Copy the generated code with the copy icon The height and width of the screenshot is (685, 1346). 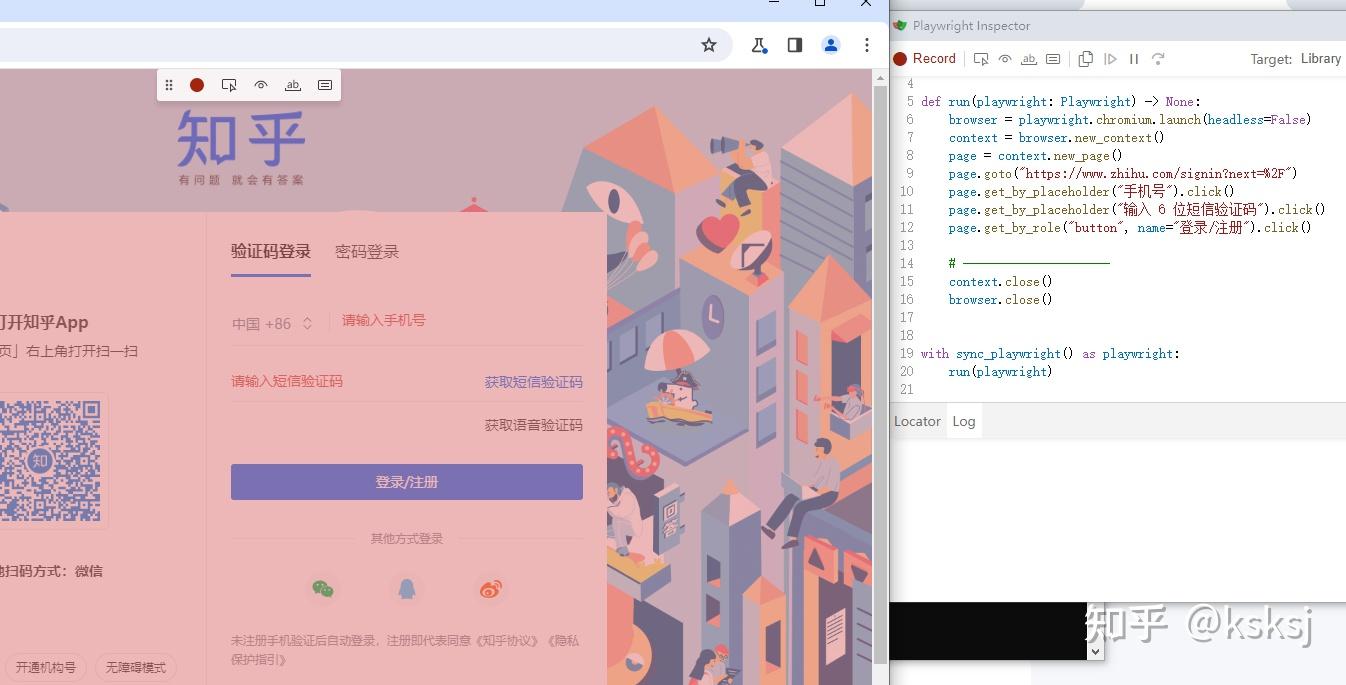coord(1086,59)
